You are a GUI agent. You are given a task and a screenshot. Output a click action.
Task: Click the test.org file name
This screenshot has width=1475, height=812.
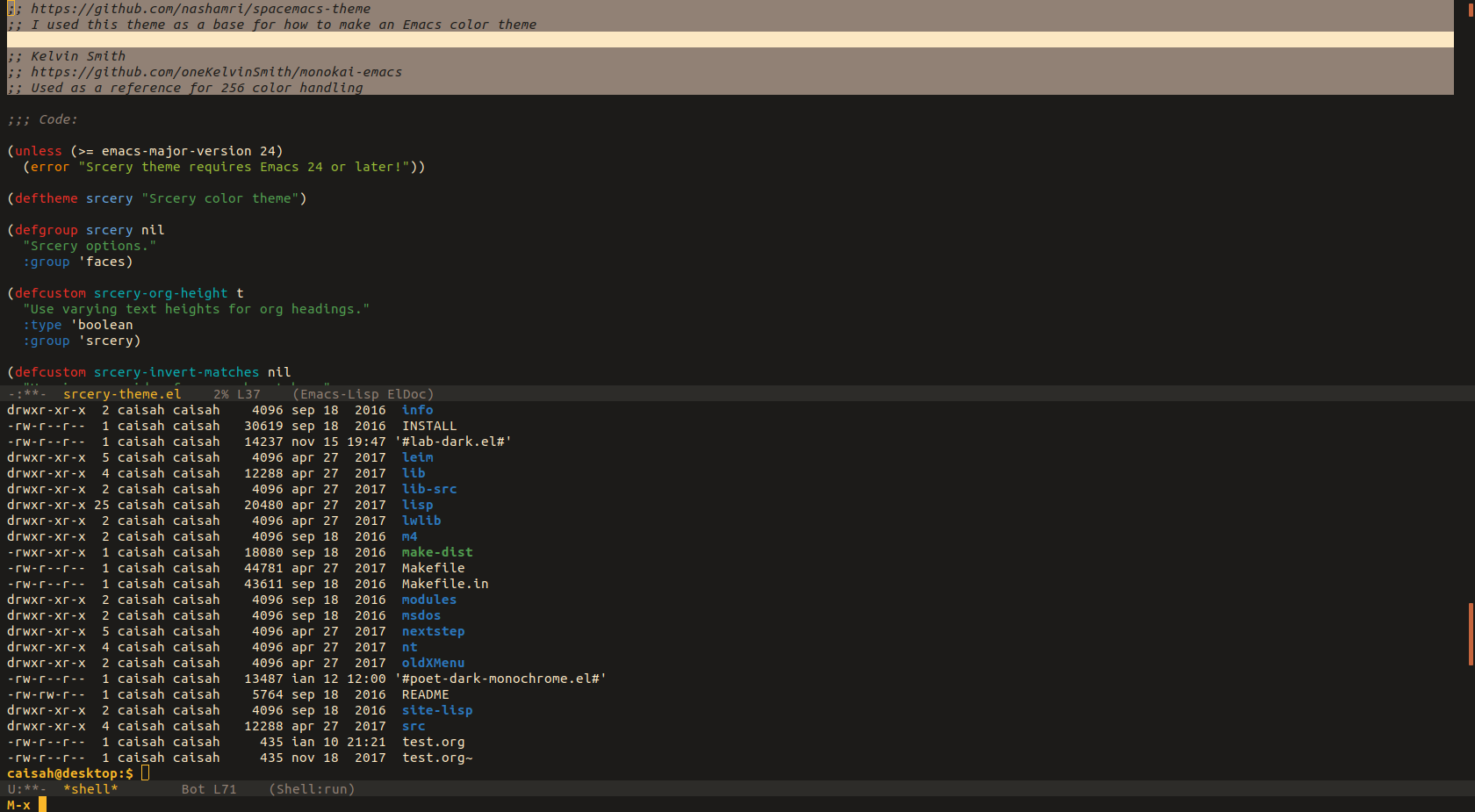pyautogui.click(x=433, y=742)
